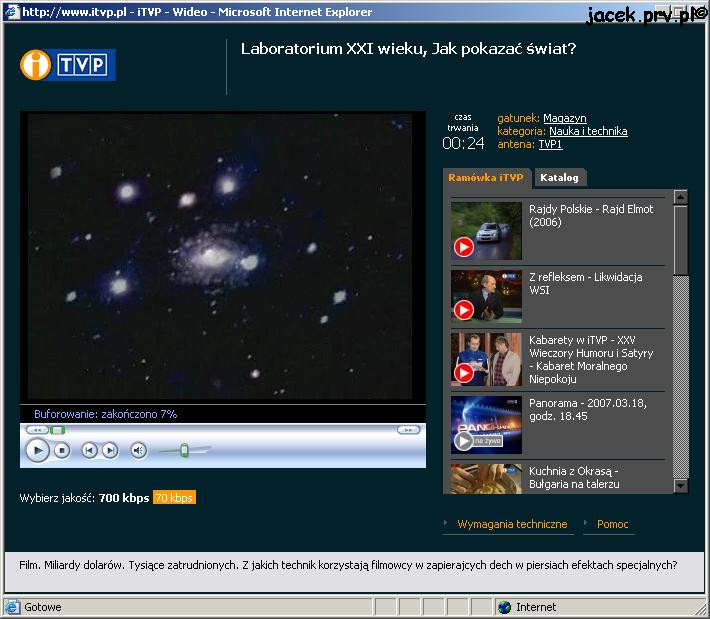710x619 pixels.
Task: Open Rajdy Polskie - Rajd Elmot title
Action: click(x=591, y=216)
